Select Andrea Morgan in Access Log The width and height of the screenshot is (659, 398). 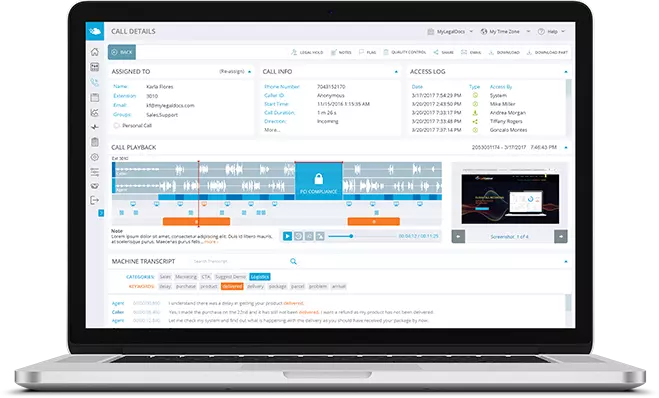click(x=507, y=113)
